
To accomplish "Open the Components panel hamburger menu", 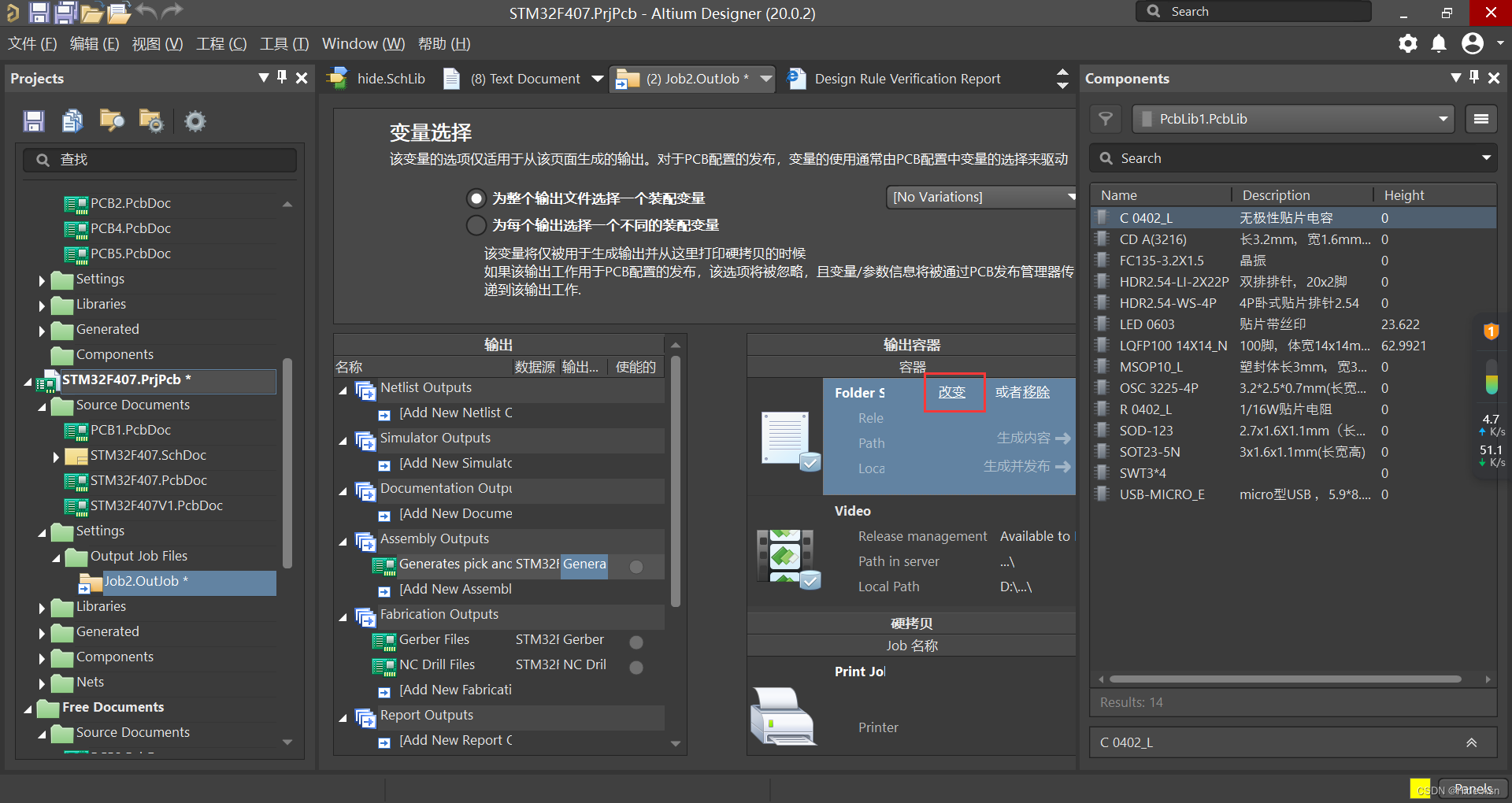I will [x=1481, y=119].
